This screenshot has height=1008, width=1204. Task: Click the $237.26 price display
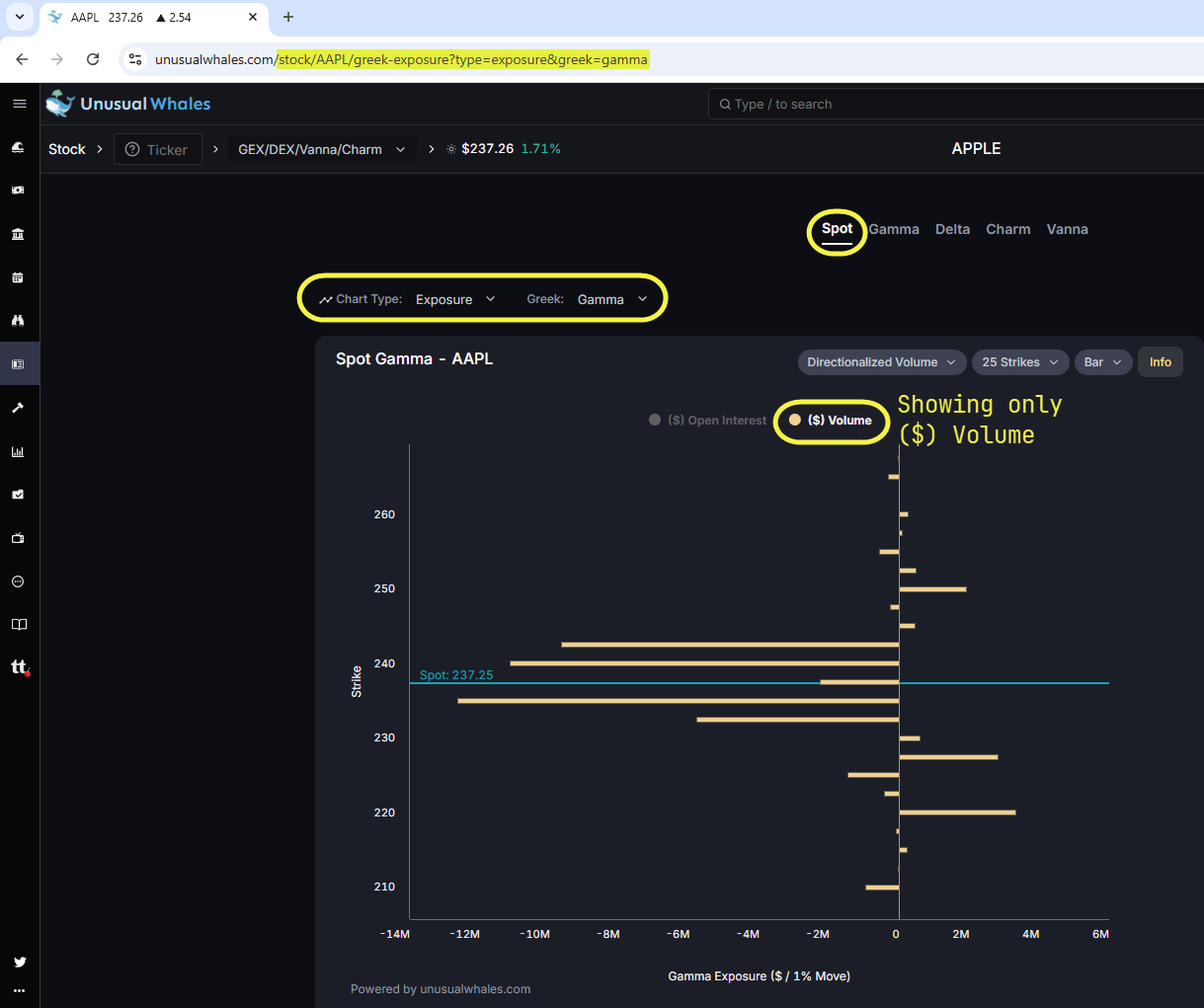[488, 149]
